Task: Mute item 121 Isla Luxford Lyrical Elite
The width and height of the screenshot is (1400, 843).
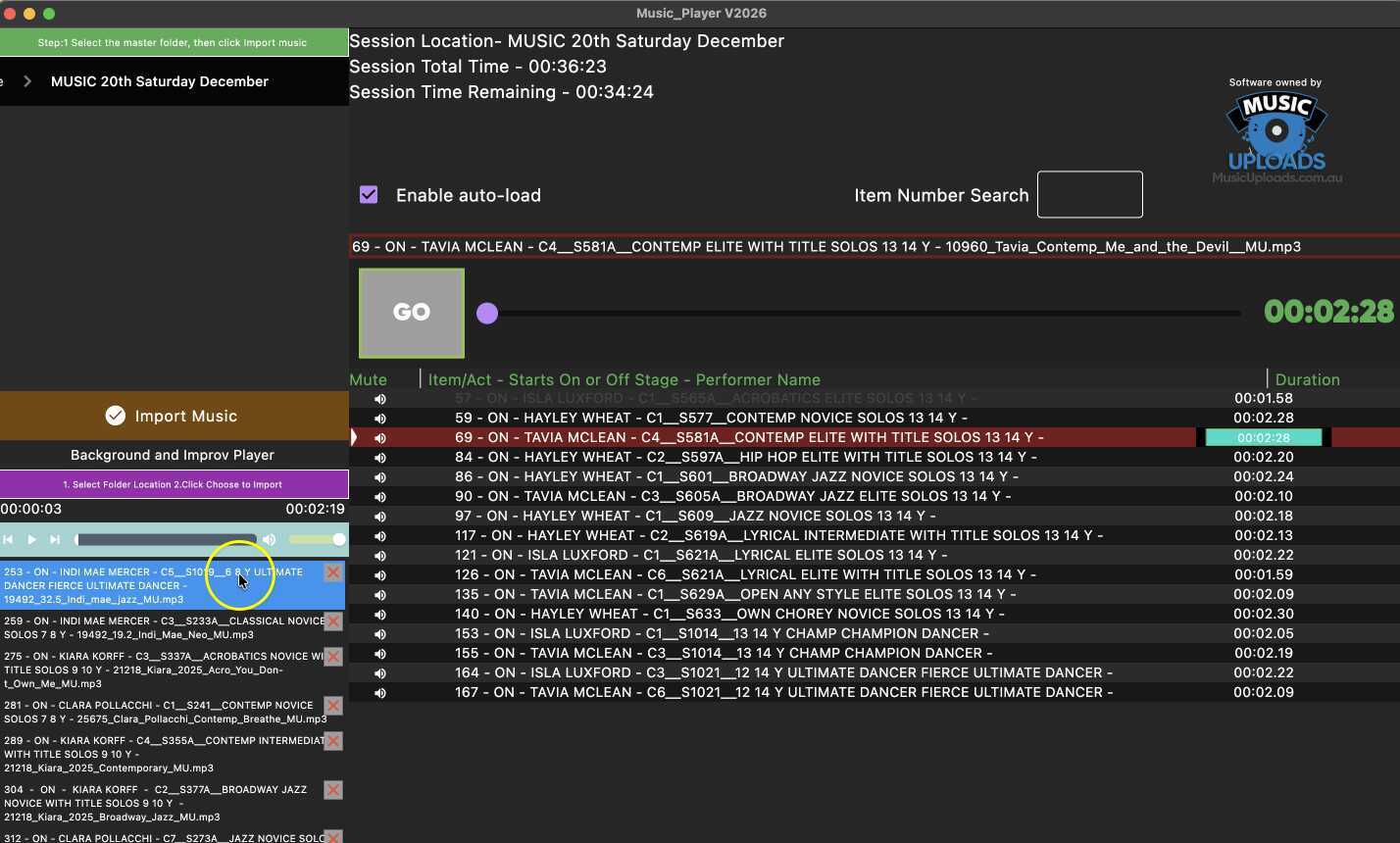Action: pos(380,556)
